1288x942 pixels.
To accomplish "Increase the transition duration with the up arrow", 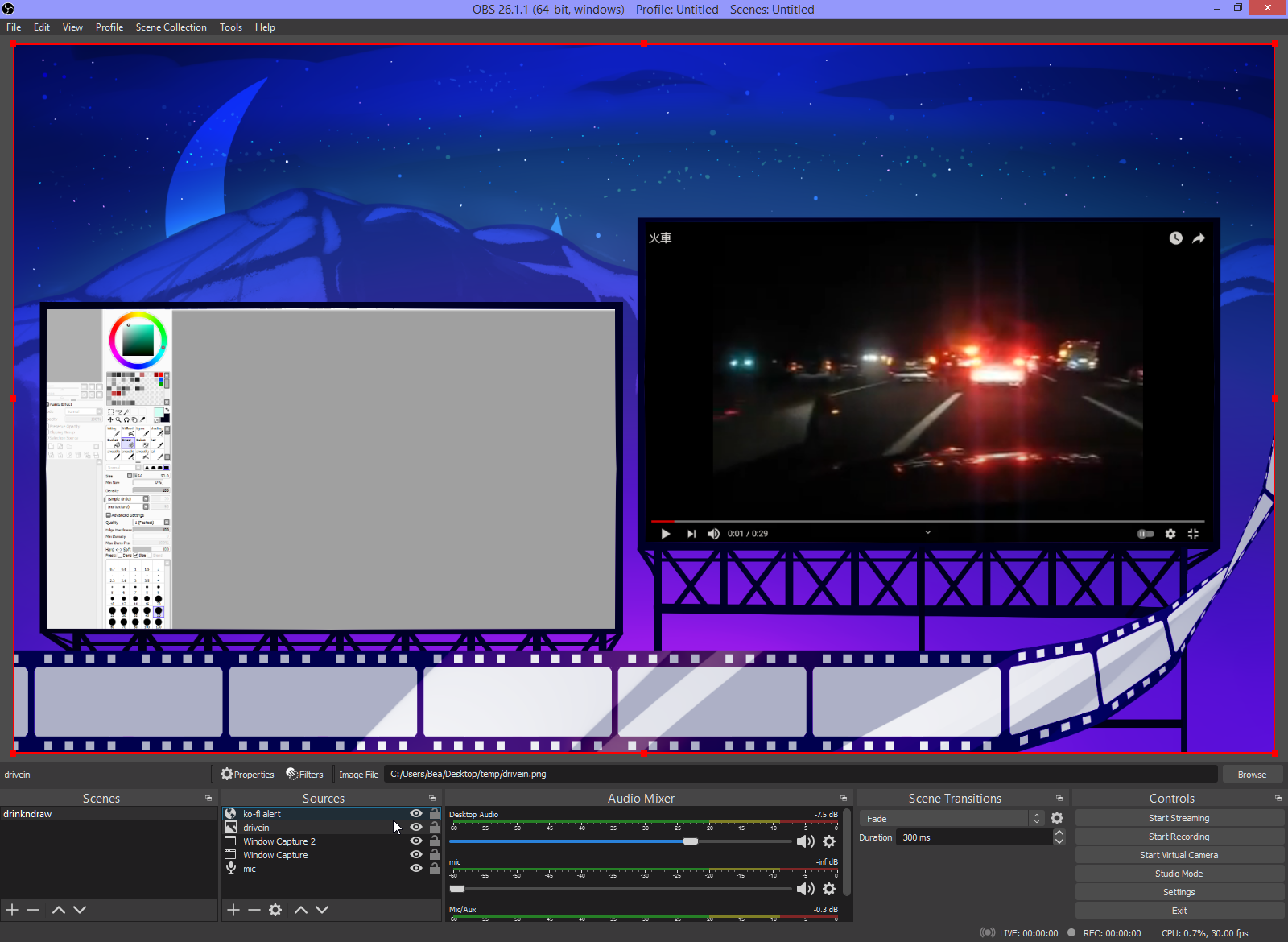I will coord(1059,833).
